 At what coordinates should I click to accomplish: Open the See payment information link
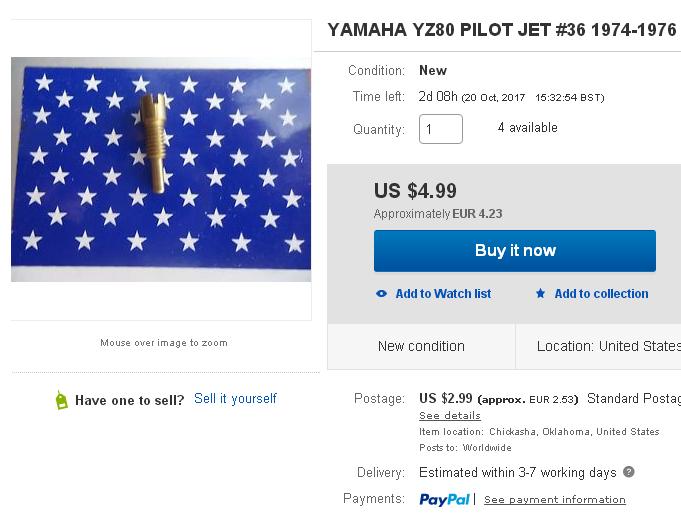pyautogui.click(x=555, y=500)
